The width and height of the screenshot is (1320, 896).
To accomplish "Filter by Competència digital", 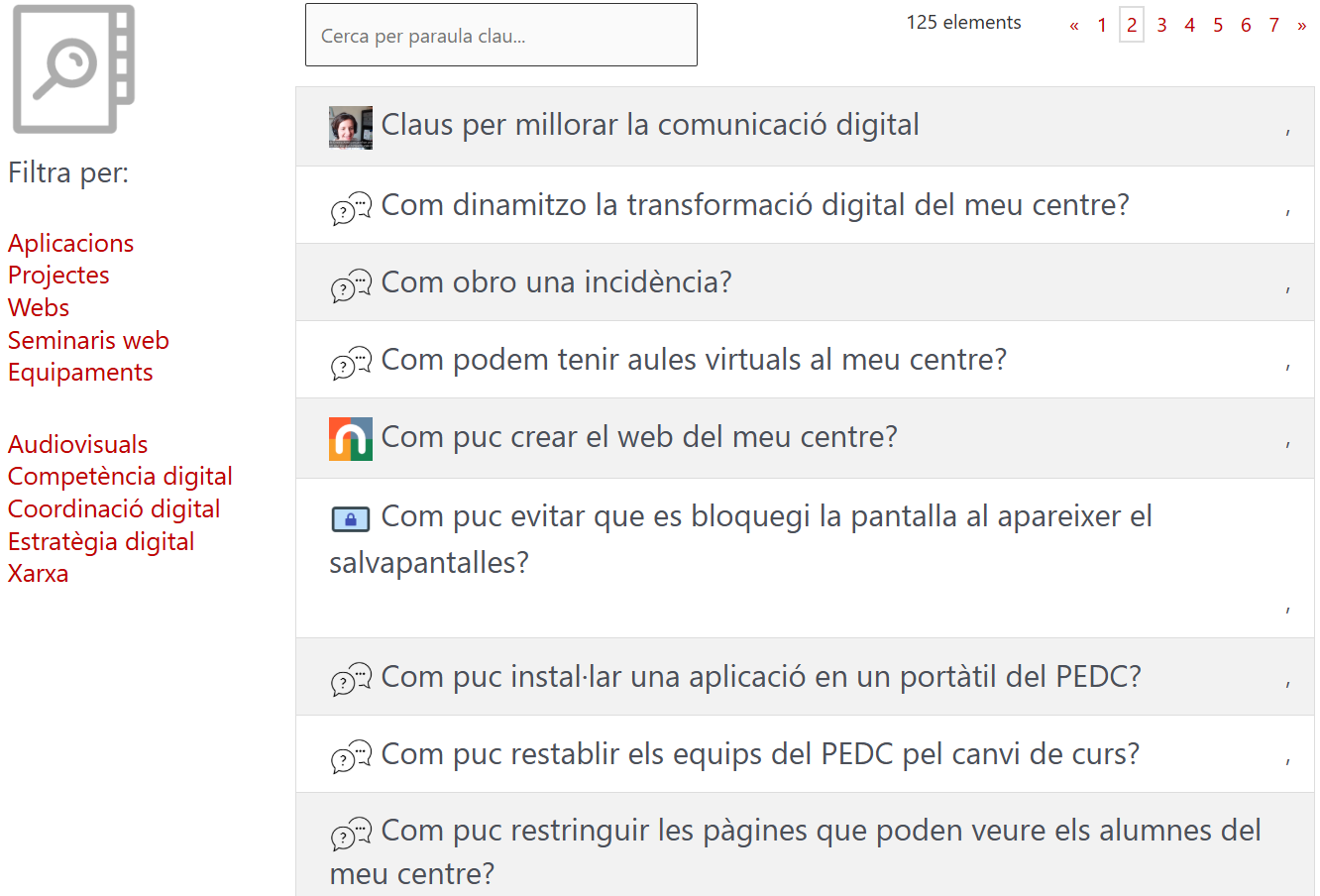I will (x=120, y=476).
